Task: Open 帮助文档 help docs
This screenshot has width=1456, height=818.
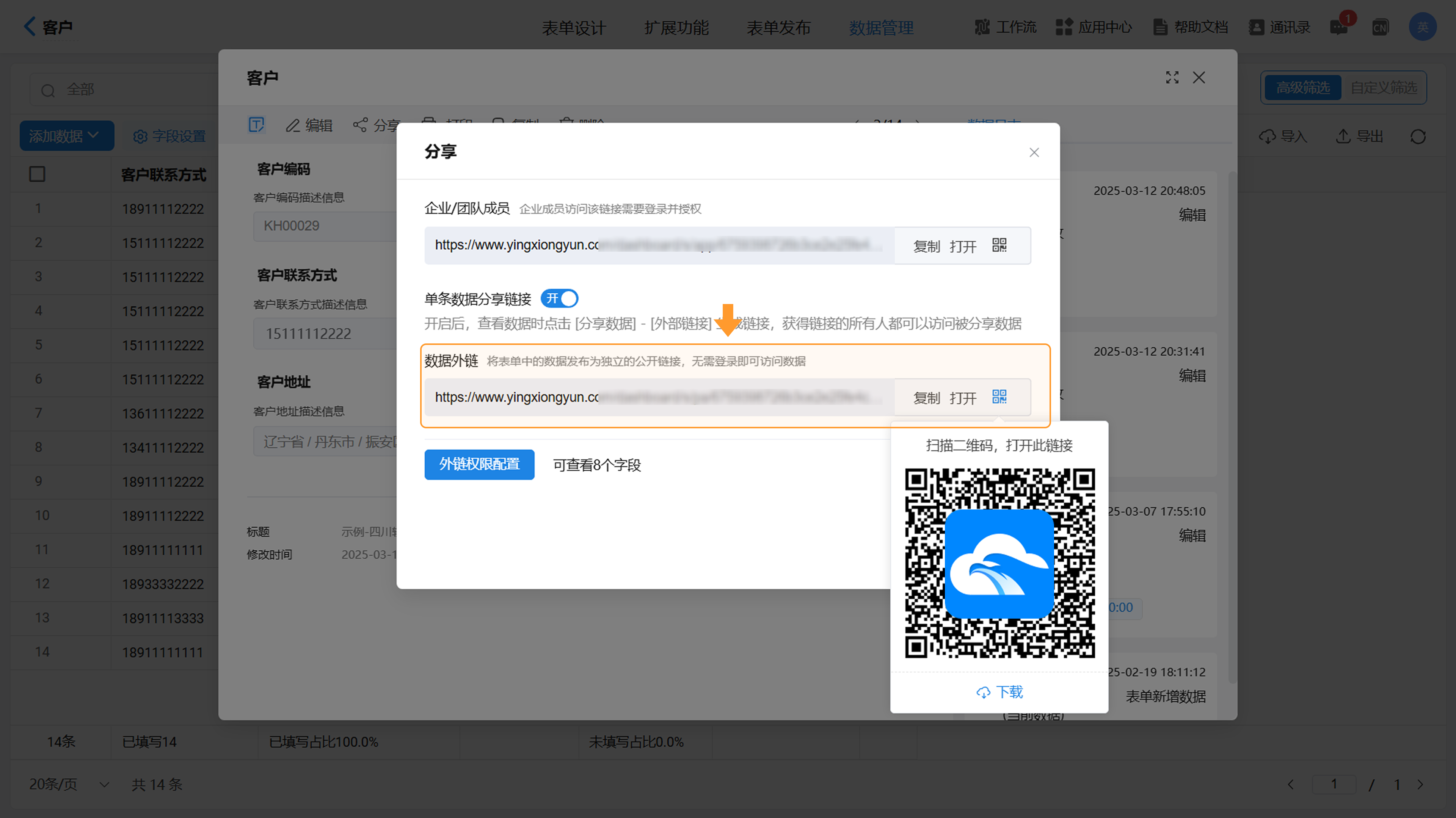Action: click(1190, 27)
